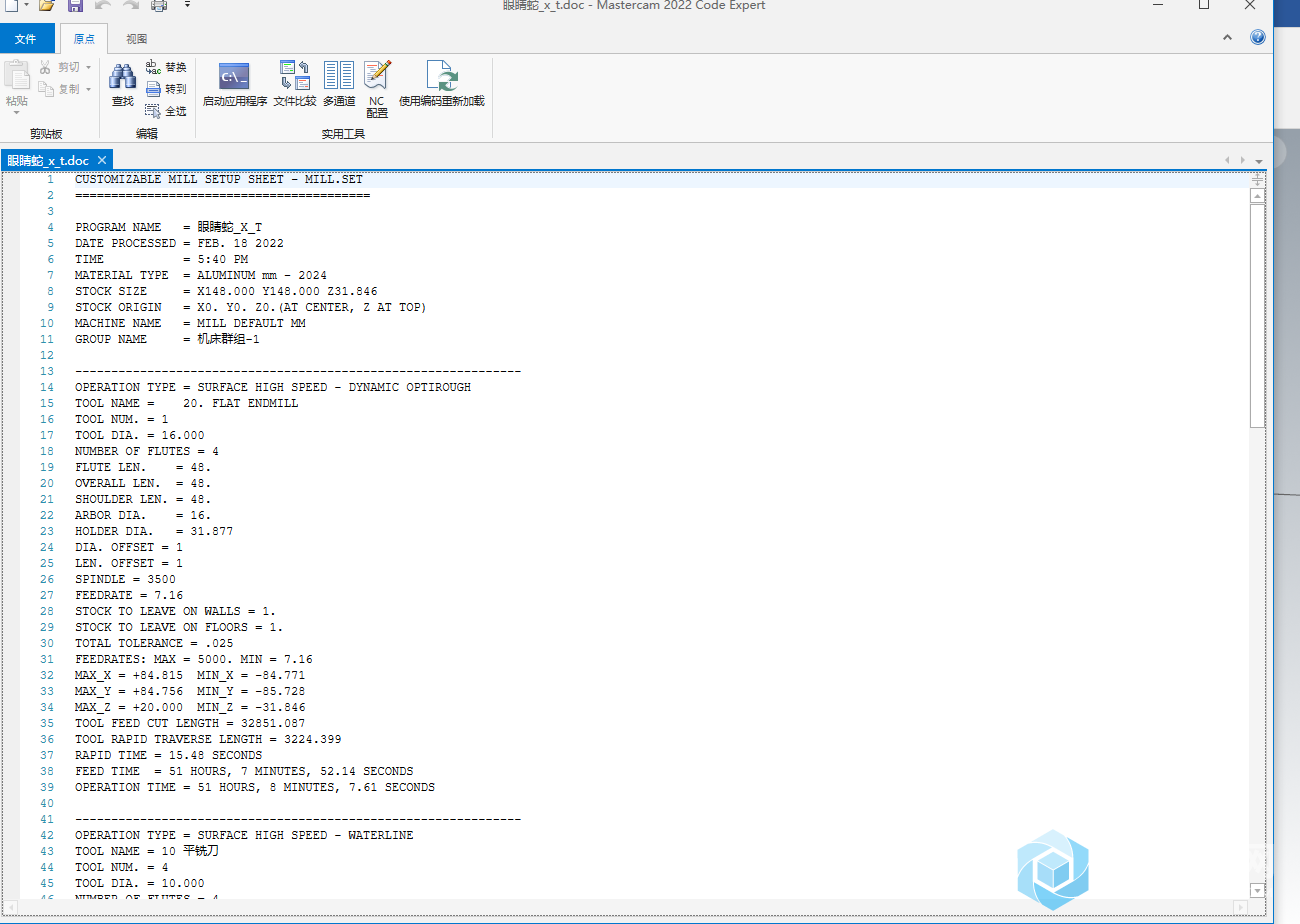1300x924 pixels.
Task: Click the 'RAPID TIME = 15.48 SECONDS' line
Action: coord(168,755)
